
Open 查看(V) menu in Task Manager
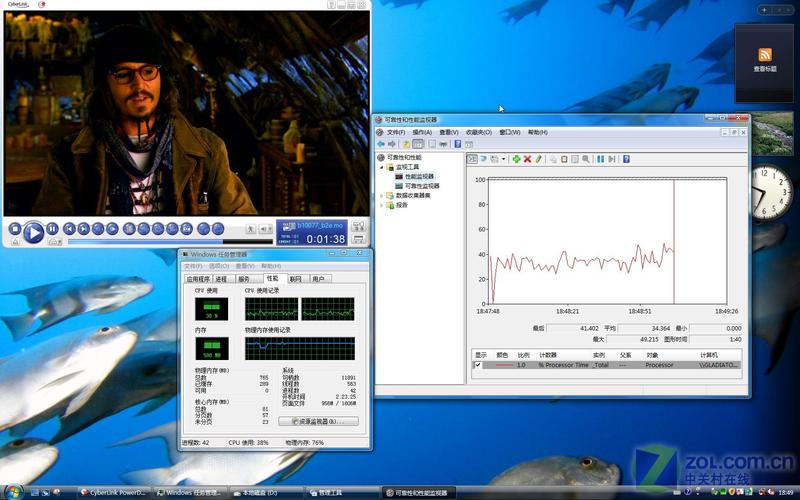click(x=244, y=266)
